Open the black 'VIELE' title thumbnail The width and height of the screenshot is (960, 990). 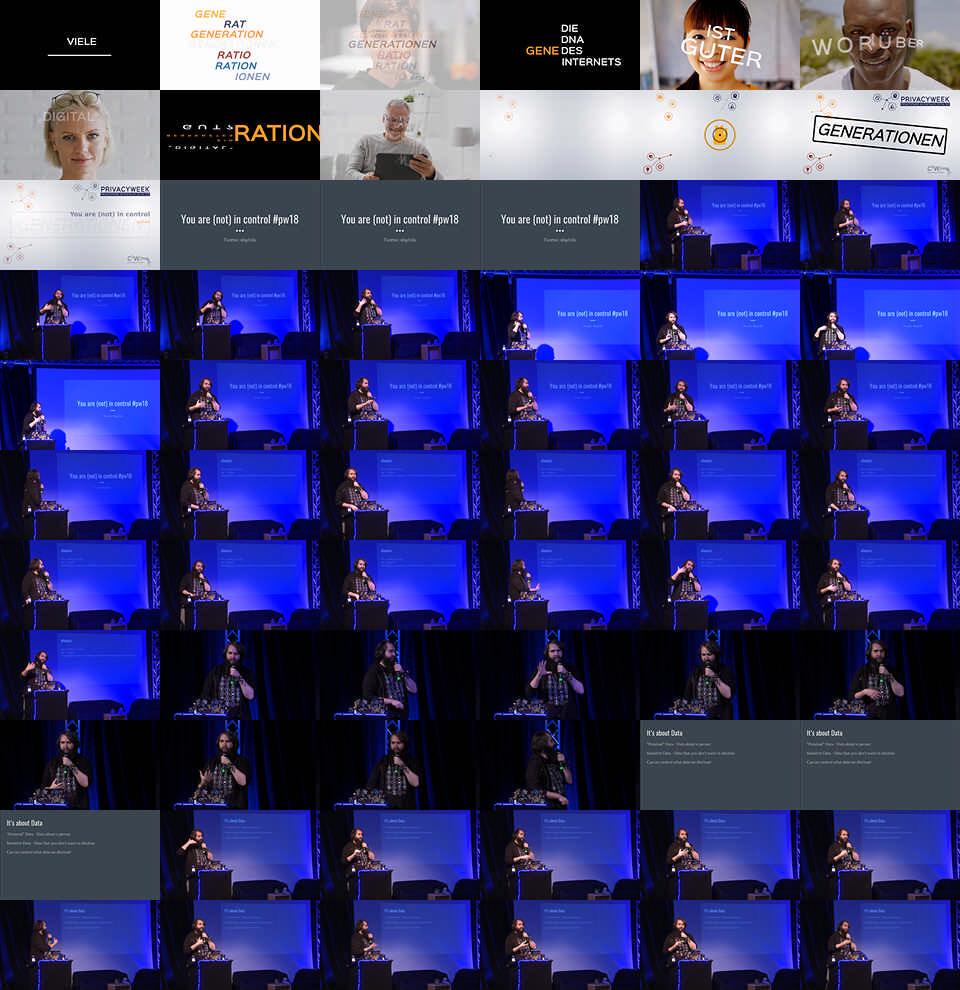(x=80, y=45)
